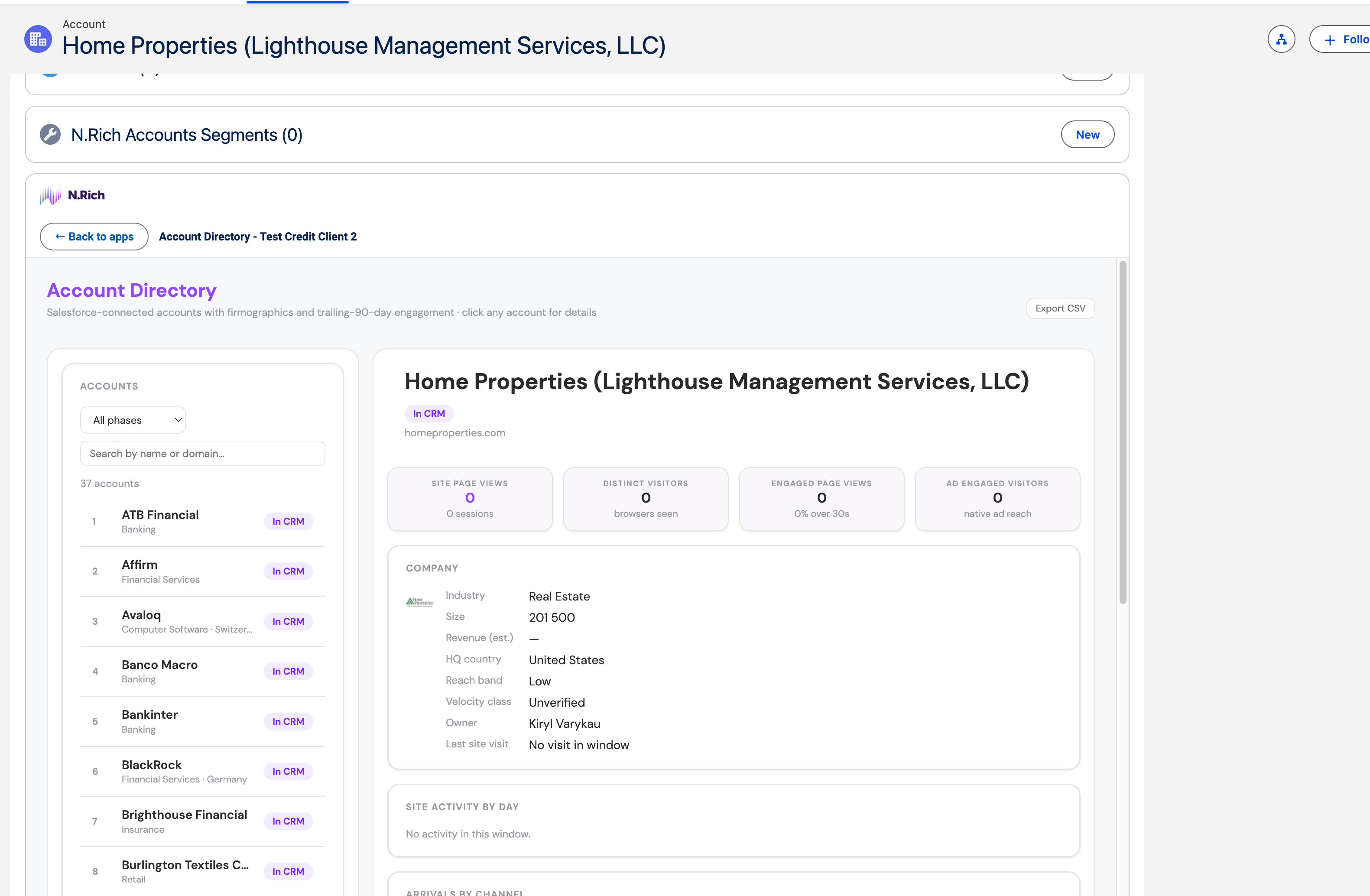Open the All phases dropdown
Image resolution: width=1370 pixels, height=896 pixels.
tap(133, 420)
